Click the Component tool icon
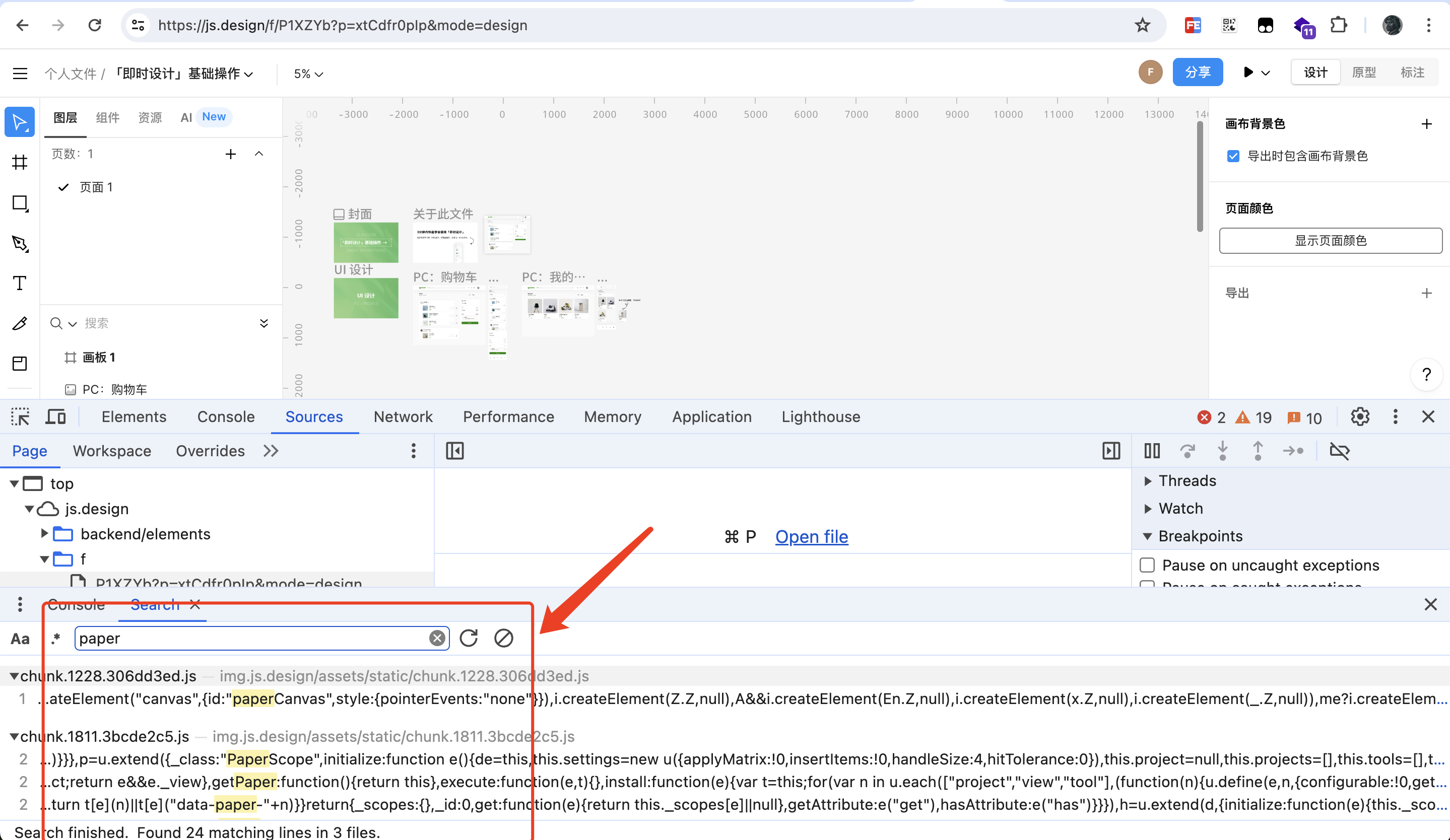The width and height of the screenshot is (1450, 840). click(x=20, y=363)
